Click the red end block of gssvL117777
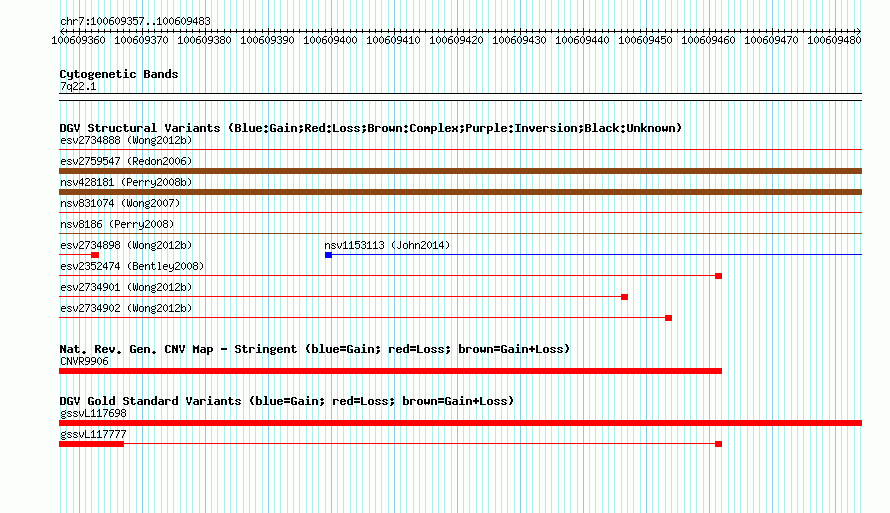The width and height of the screenshot is (890, 513). click(x=718, y=444)
